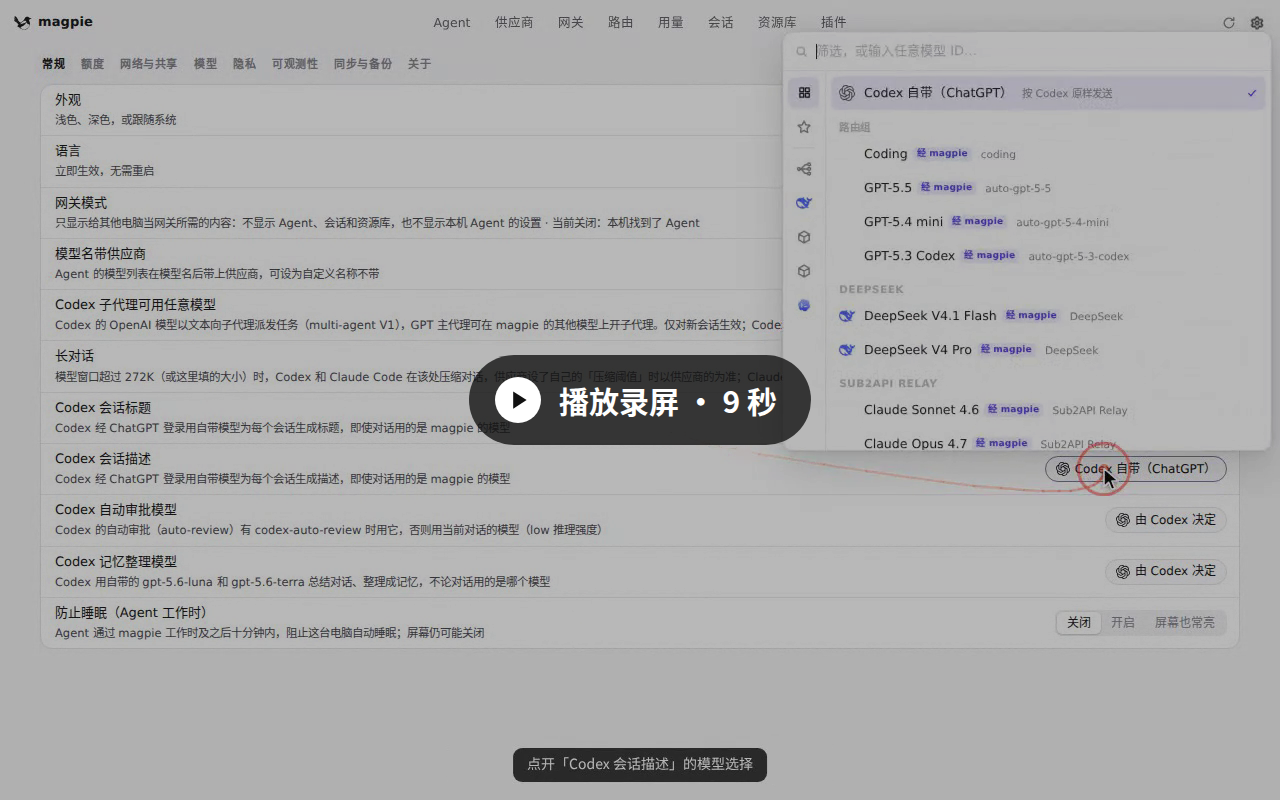The width and height of the screenshot is (1280, 800).
Task: Click the whale icon beside DeepSeek V4 Pro
Action: 847,350
